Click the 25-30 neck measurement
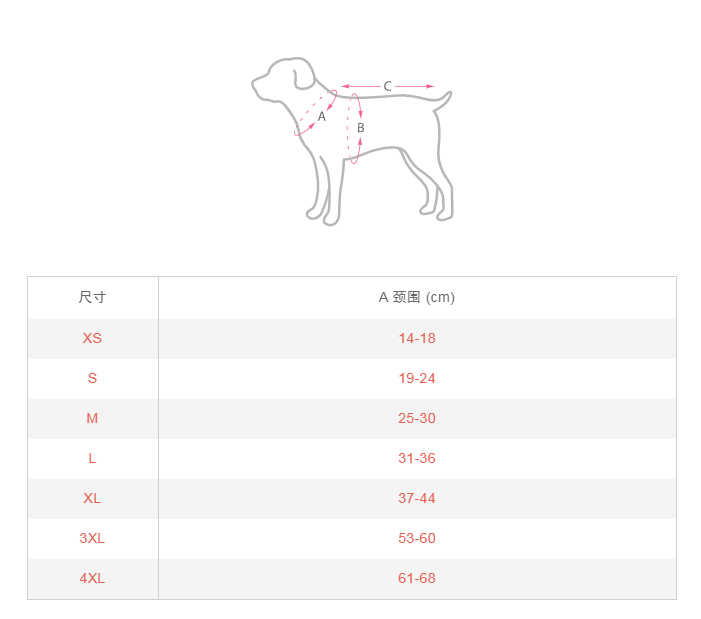The width and height of the screenshot is (701, 619). click(417, 418)
